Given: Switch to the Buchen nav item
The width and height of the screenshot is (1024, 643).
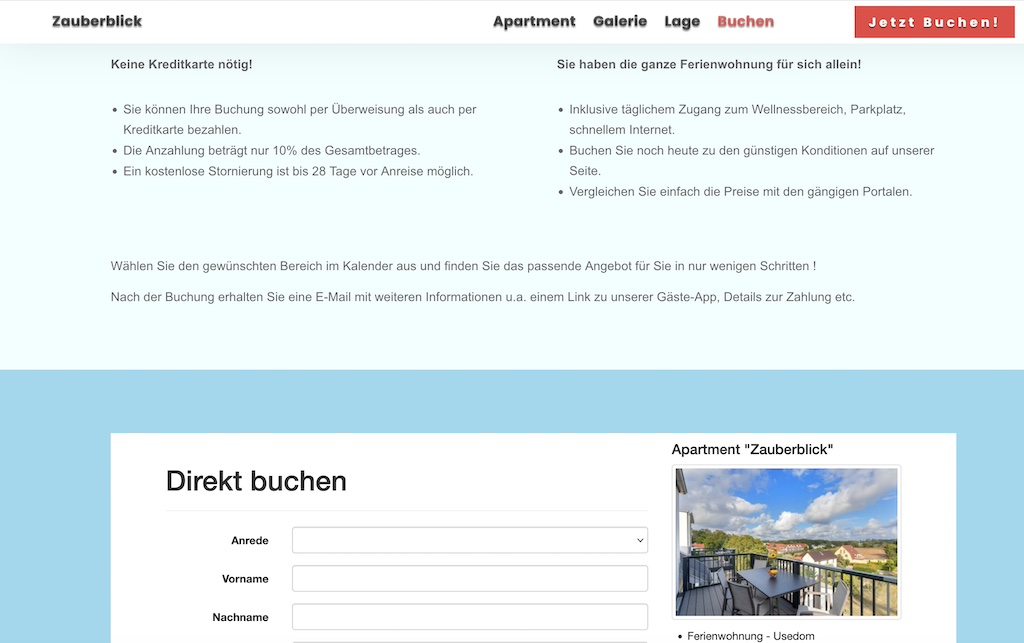Looking at the screenshot, I should (x=745, y=21).
